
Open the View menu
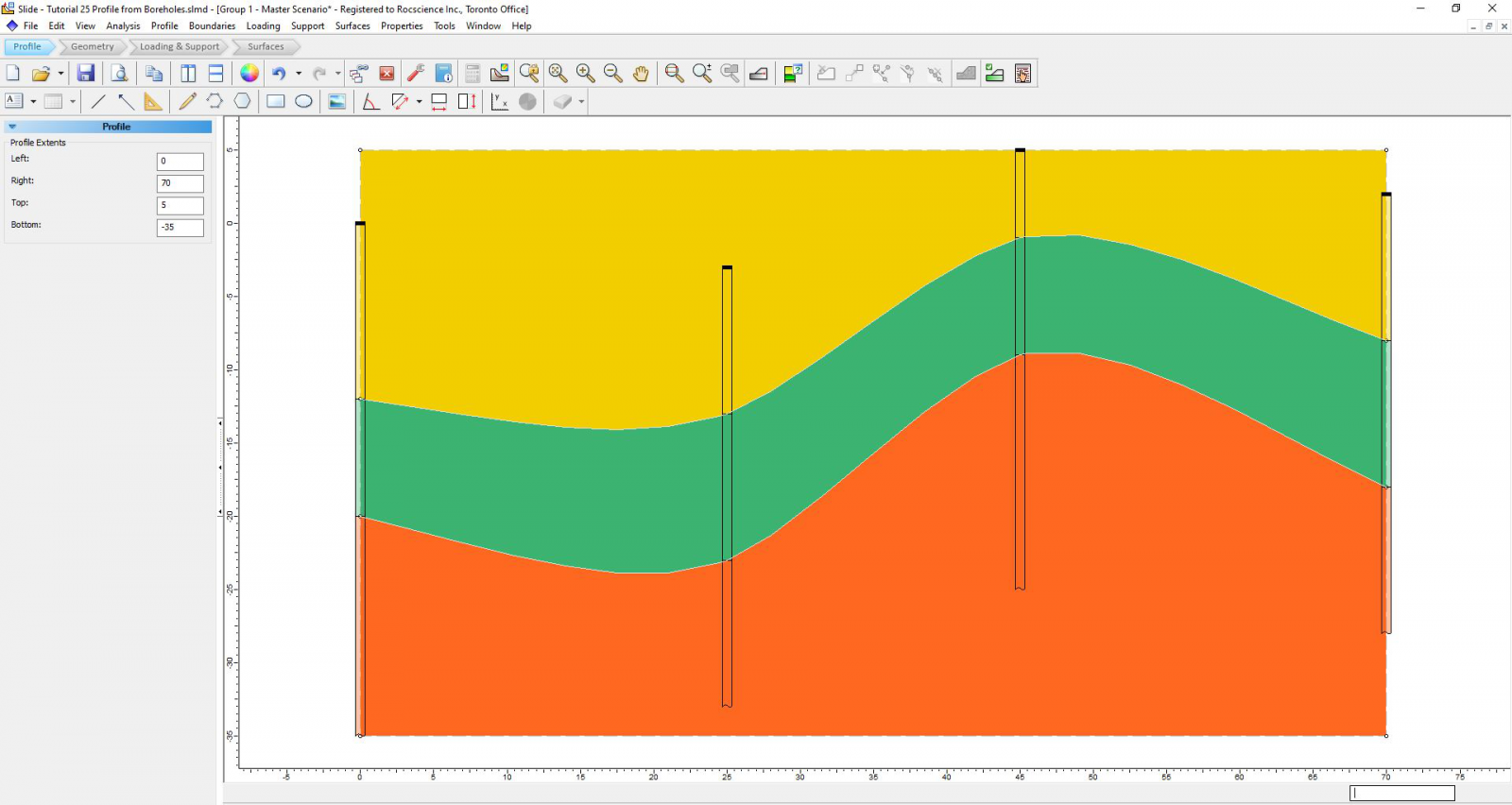tap(85, 26)
